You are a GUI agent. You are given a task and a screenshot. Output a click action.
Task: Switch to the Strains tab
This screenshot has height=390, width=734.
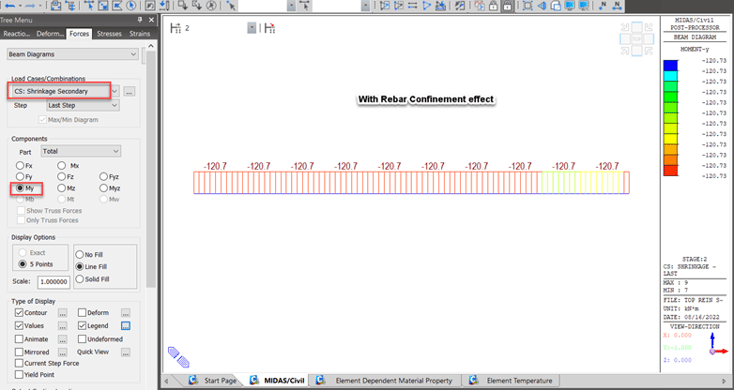(139, 34)
